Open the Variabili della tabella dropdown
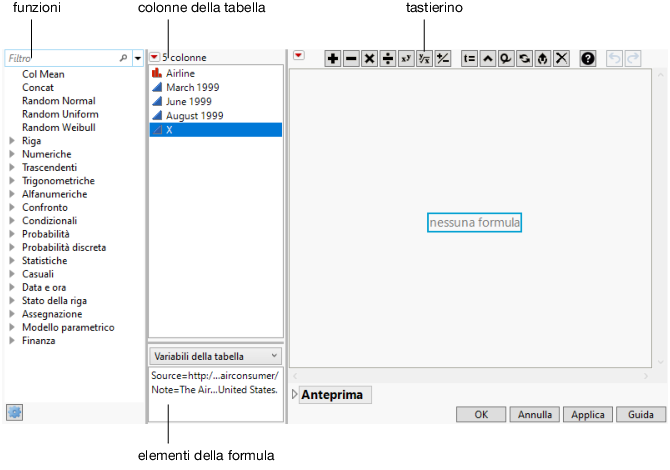Screen dimensions: 670x470 click(x=215, y=356)
